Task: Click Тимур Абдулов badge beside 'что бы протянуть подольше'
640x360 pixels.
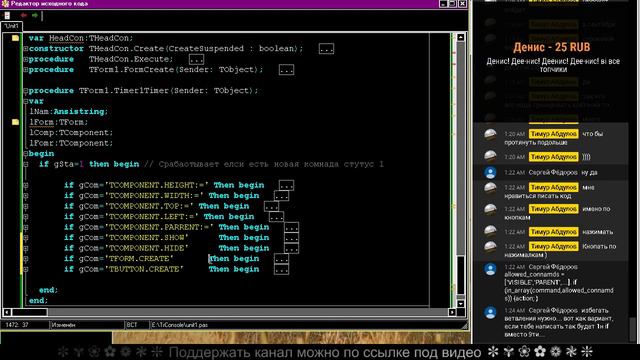Action: coord(553,134)
